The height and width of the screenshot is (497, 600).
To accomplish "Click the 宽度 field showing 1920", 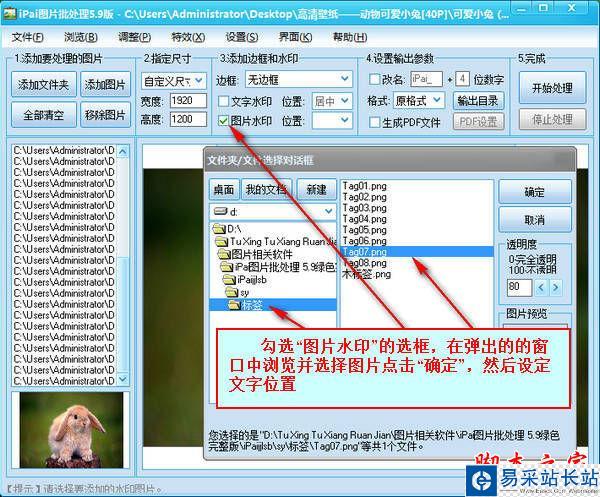I will (x=188, y=101).
